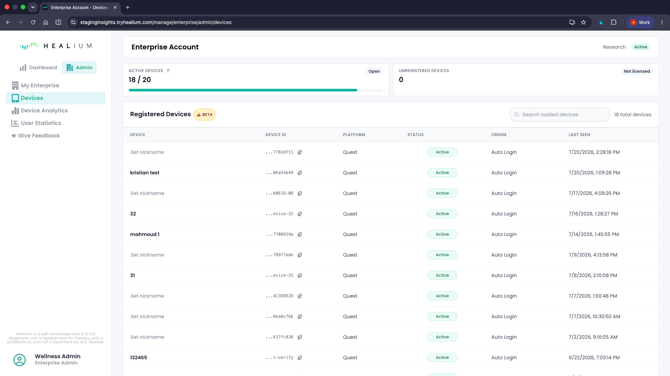Copy device ID ending 4C309E29

tap(300, 296)
